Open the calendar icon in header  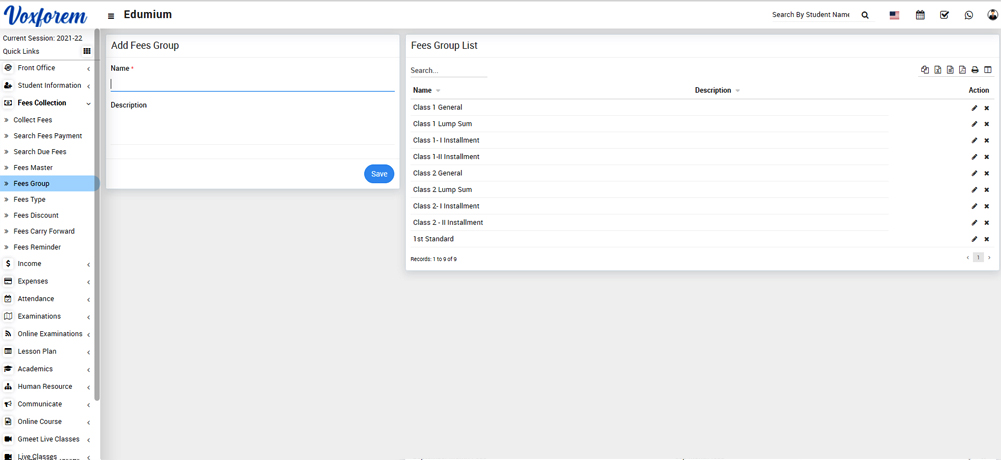click(920, 15)
